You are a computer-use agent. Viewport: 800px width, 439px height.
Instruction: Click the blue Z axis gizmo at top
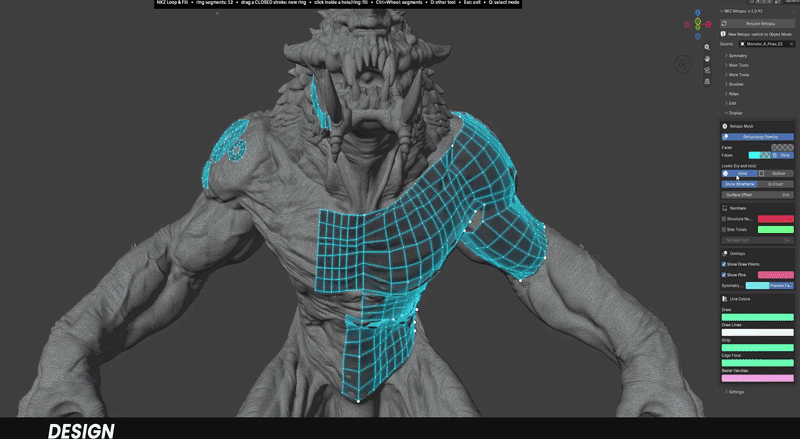click(x=697, y=13)
